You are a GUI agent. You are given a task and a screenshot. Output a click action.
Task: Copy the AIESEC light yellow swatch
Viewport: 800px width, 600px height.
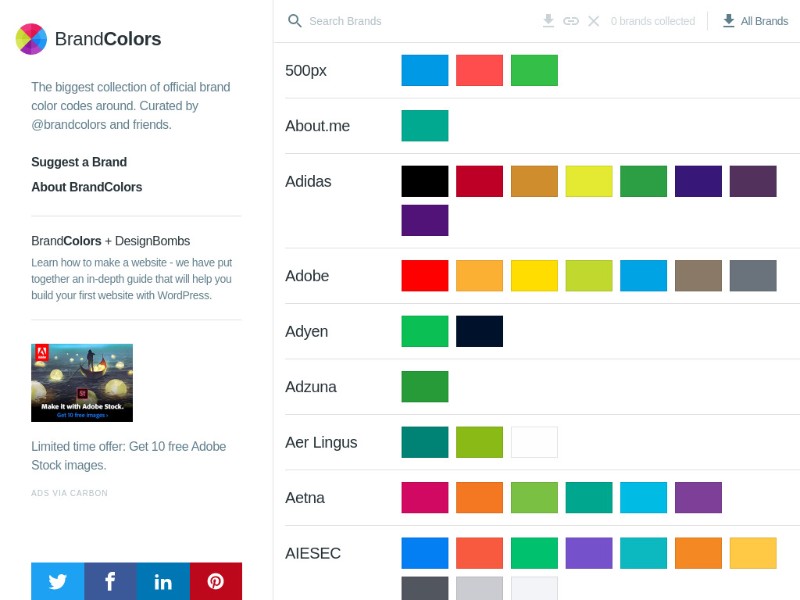click(x=753, y=553)
